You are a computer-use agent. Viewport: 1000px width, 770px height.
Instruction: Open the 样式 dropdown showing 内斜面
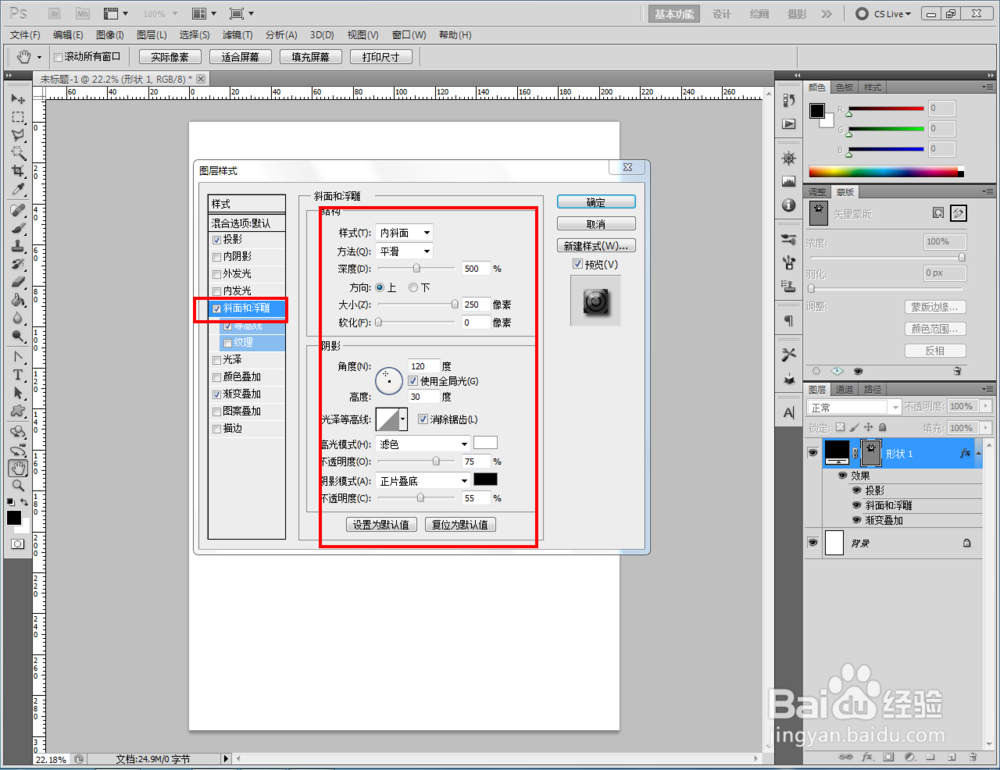pyautogui.click(x=404, y=233)
